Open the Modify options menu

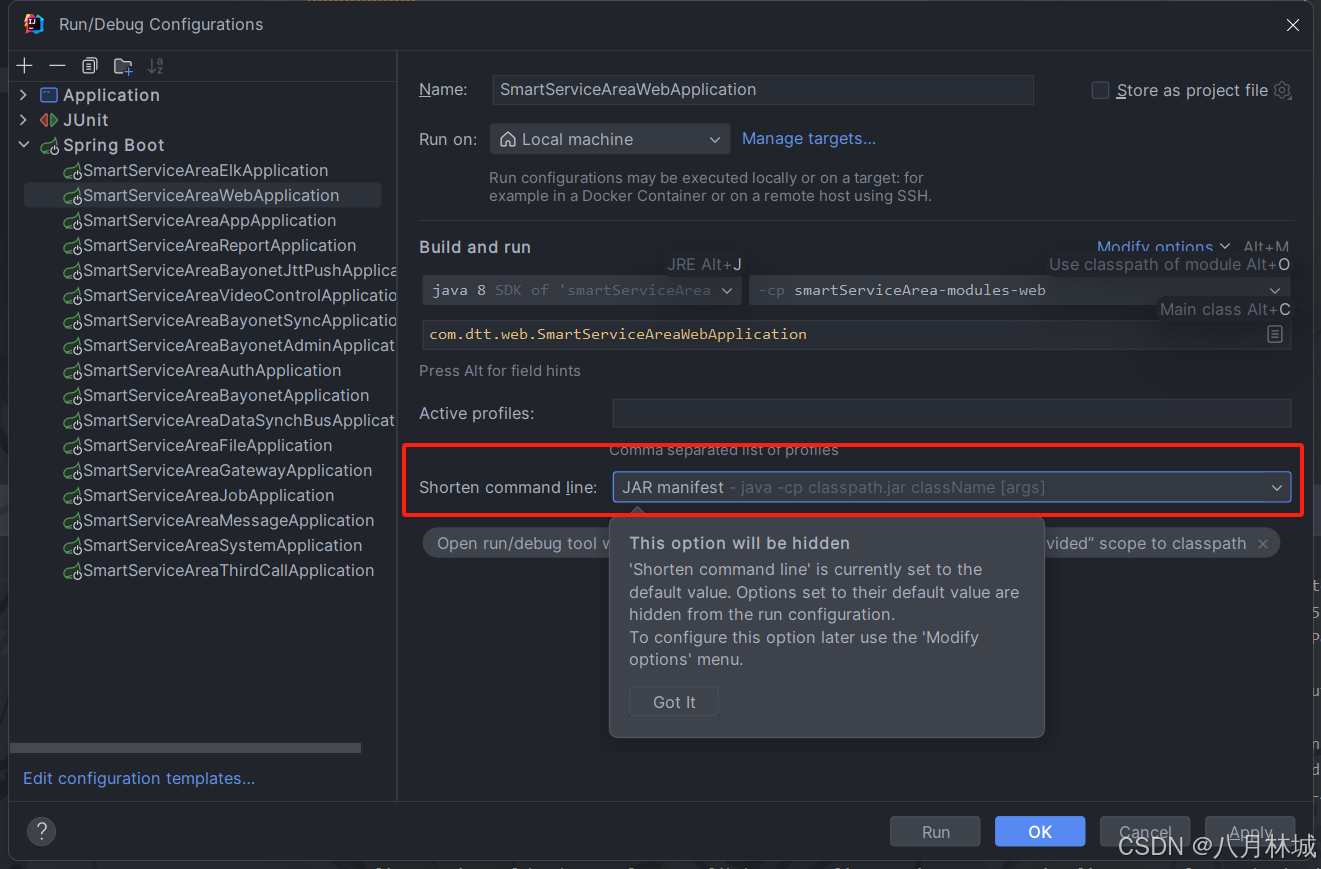pyautogui.click(x=1163, y=247)
